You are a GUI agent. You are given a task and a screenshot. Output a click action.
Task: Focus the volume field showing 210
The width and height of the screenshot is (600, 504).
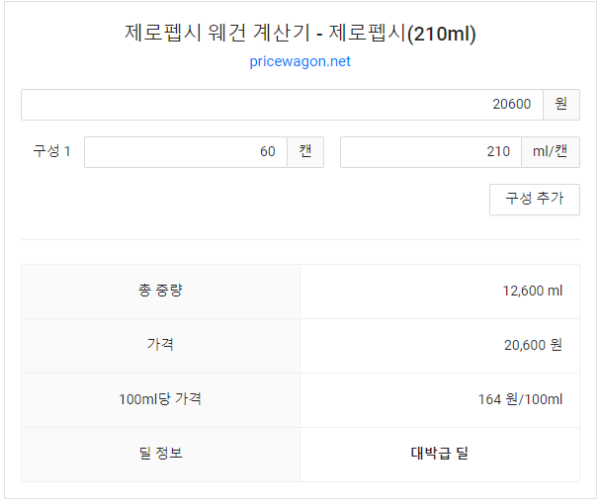[430, 152]
